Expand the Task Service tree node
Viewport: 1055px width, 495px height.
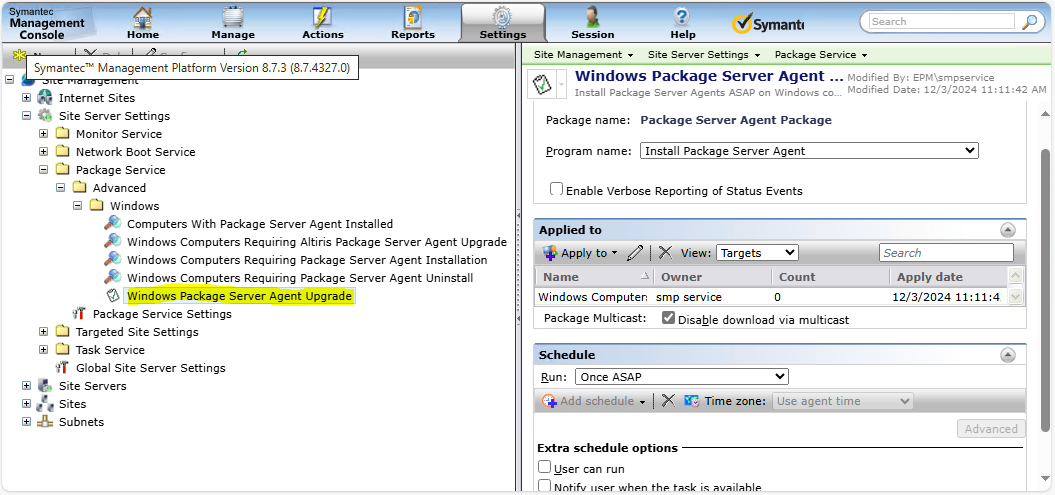(x=44, y=350)
